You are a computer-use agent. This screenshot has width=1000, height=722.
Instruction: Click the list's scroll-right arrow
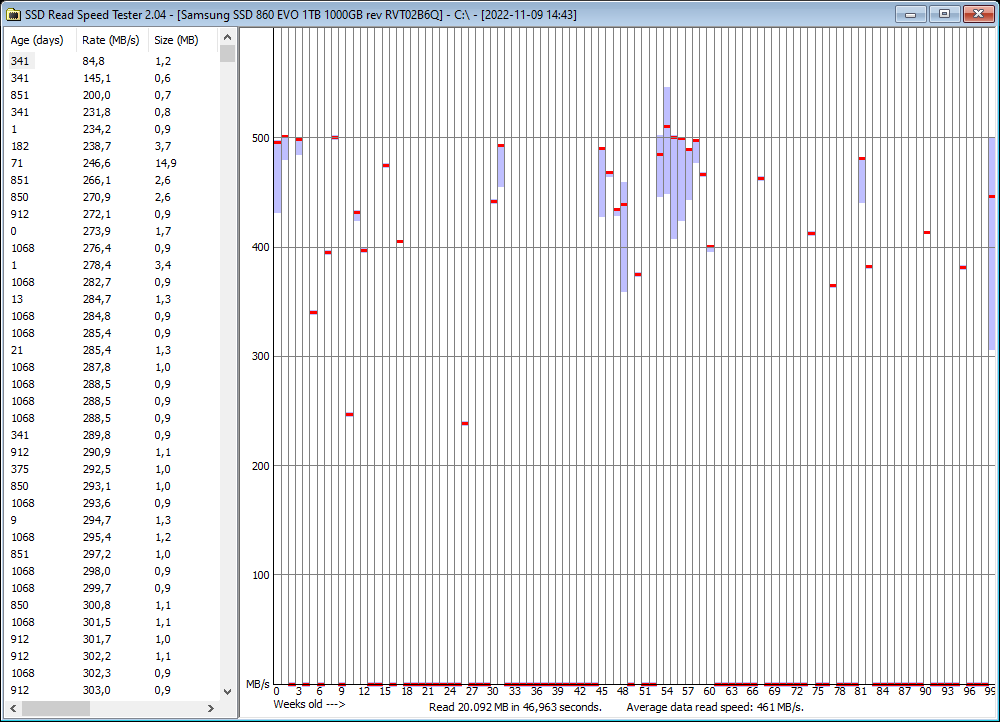[x=211, y=708]
